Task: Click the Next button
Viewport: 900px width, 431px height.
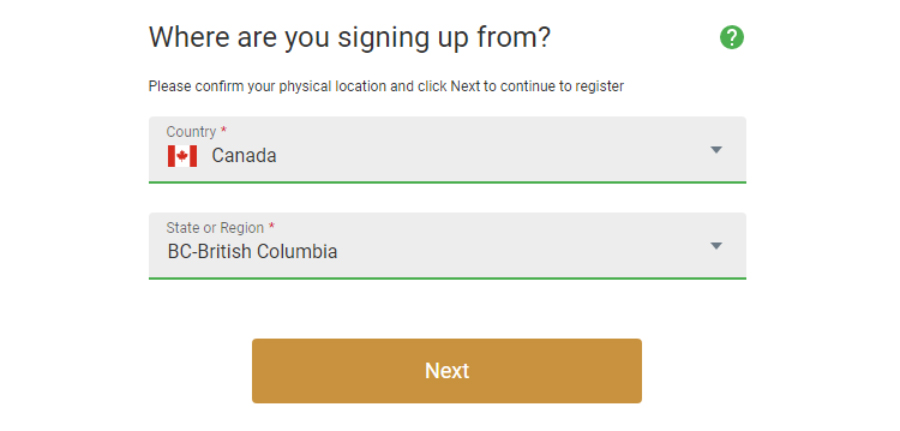Action: 447,371
